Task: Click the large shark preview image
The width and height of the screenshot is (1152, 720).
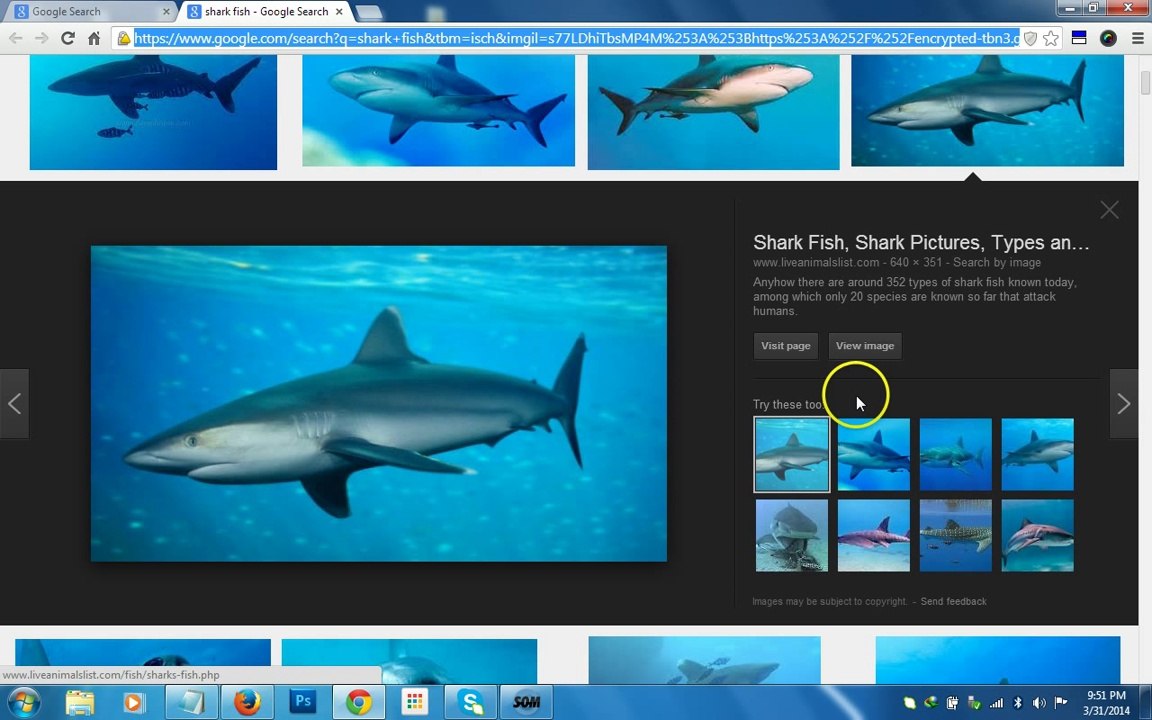Action: (x=378, y=403)
